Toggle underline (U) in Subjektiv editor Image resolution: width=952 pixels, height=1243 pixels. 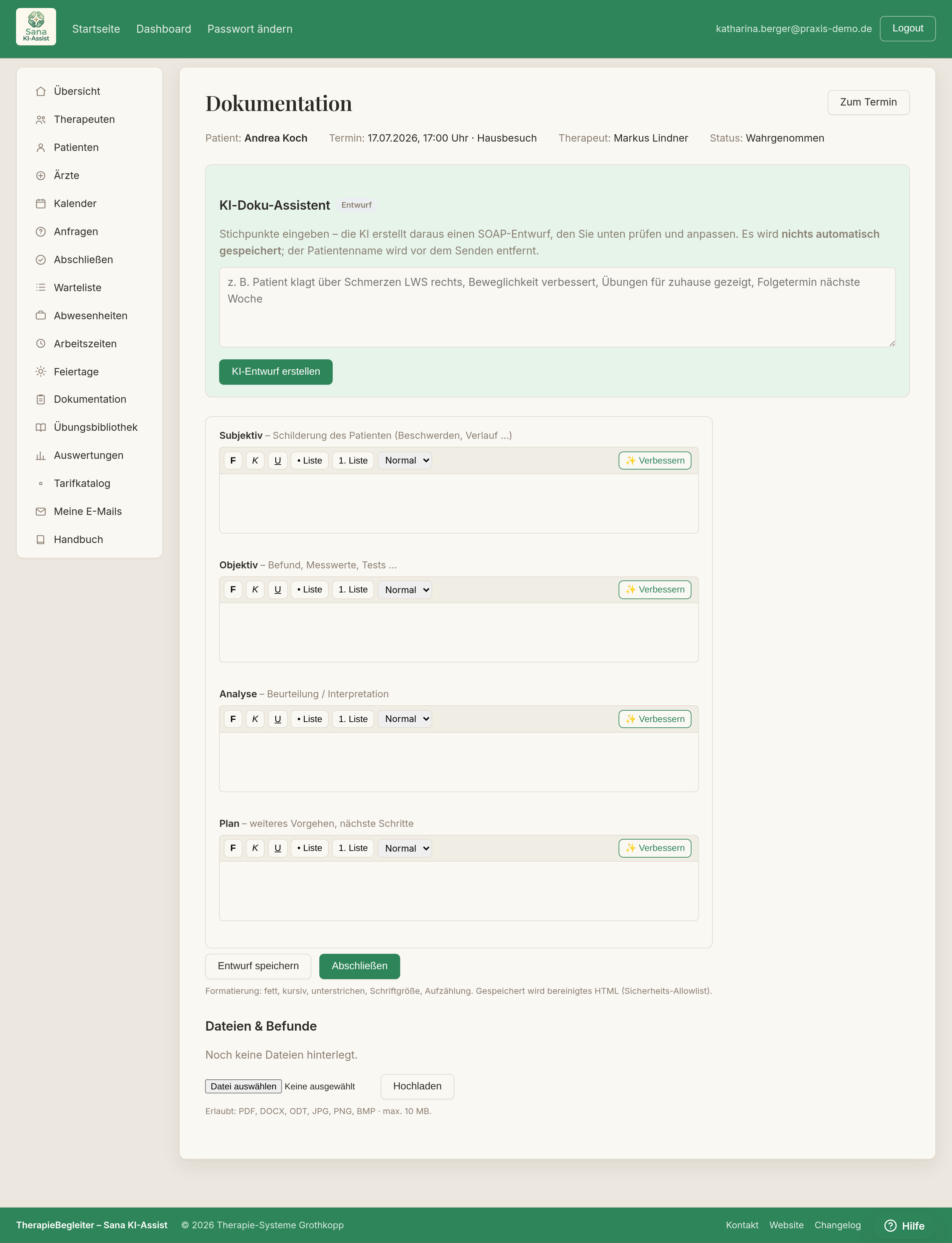[x=278, y=461]
